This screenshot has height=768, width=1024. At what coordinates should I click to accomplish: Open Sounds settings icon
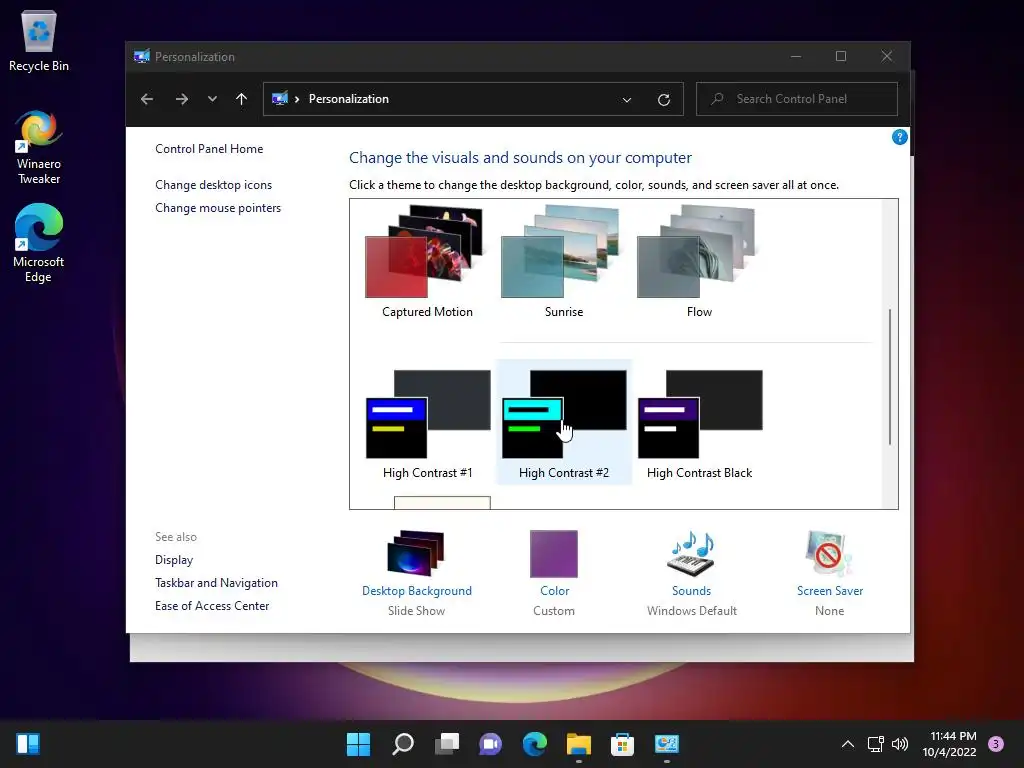click(692, 554)
